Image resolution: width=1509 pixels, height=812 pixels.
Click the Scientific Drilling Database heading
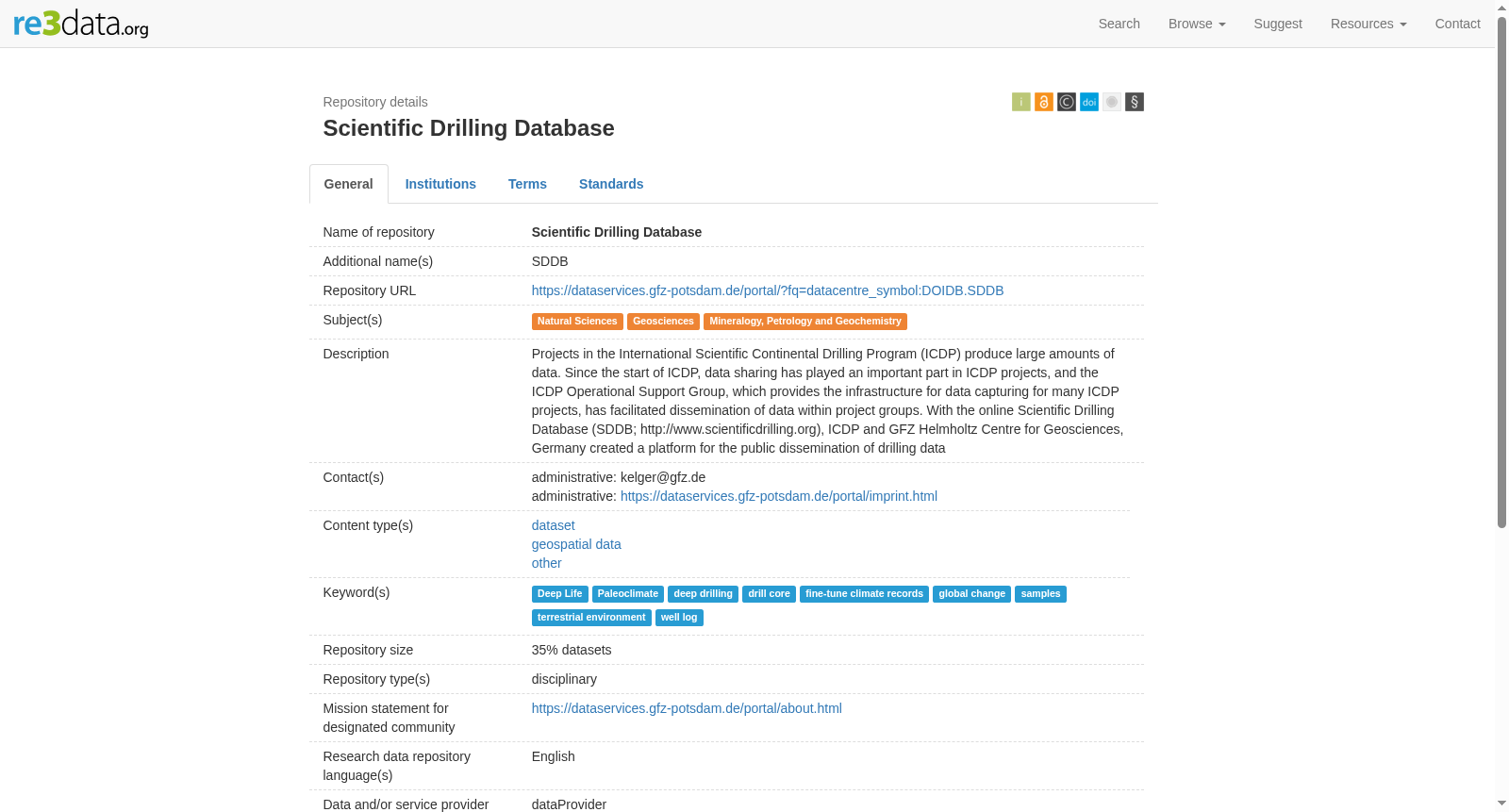coord(469,128)
